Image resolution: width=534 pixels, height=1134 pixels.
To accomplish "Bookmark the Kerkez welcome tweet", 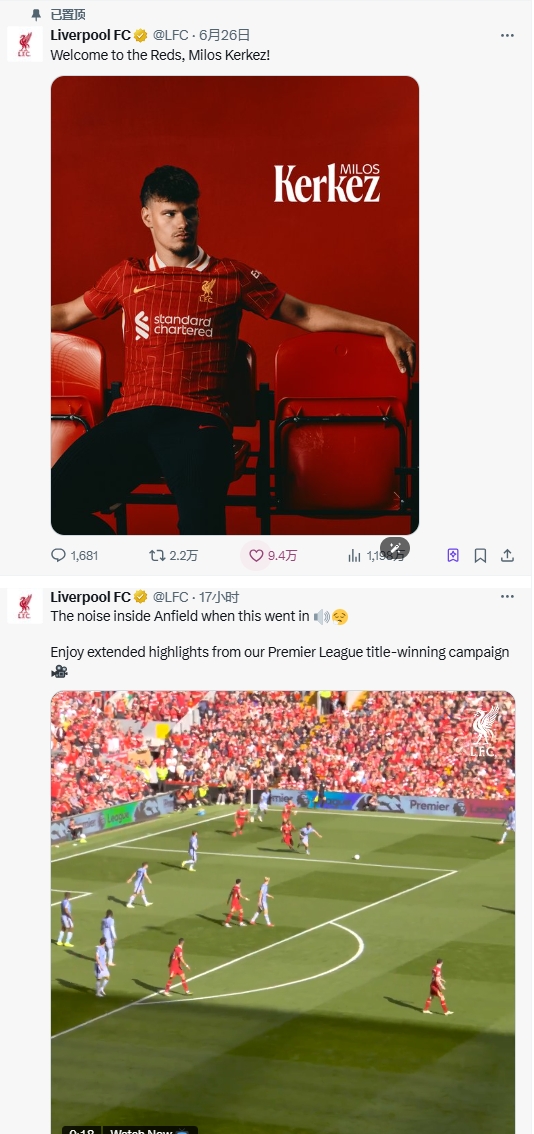I will 480,555.
